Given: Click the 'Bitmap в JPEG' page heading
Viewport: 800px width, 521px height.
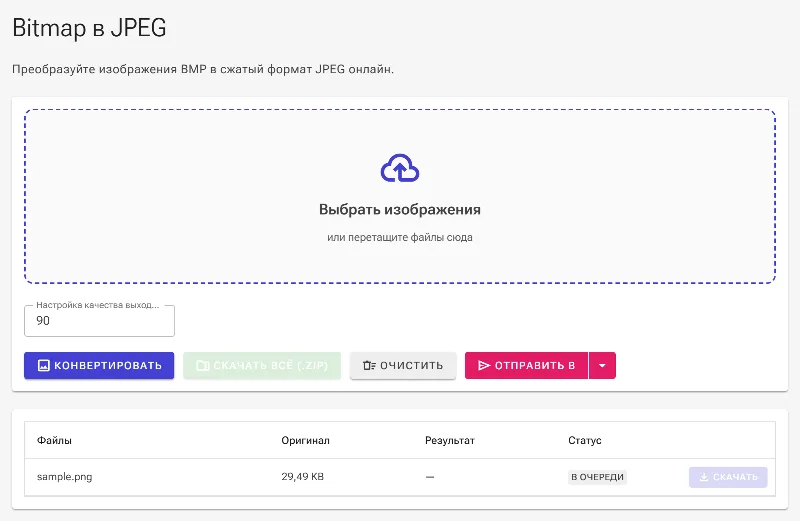Looking at the screenshot, I should 89,28.
